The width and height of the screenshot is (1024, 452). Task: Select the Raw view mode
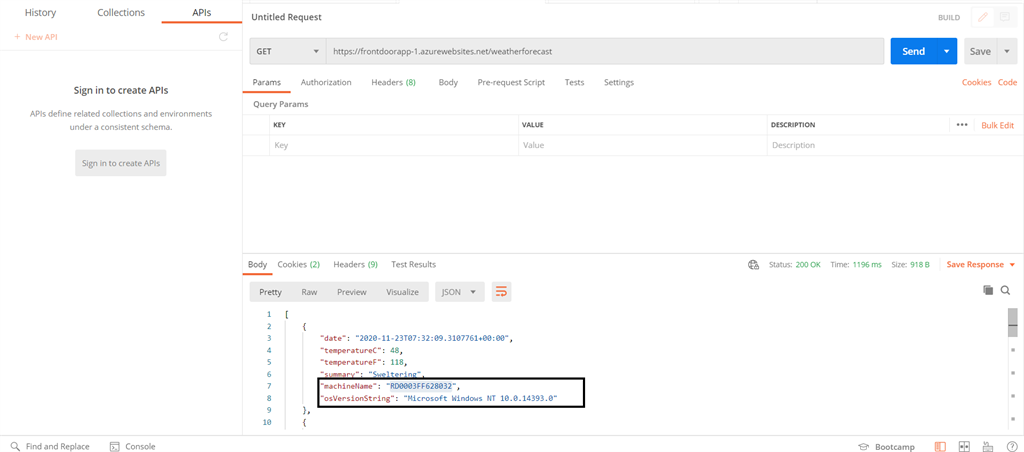coord(310,292)
